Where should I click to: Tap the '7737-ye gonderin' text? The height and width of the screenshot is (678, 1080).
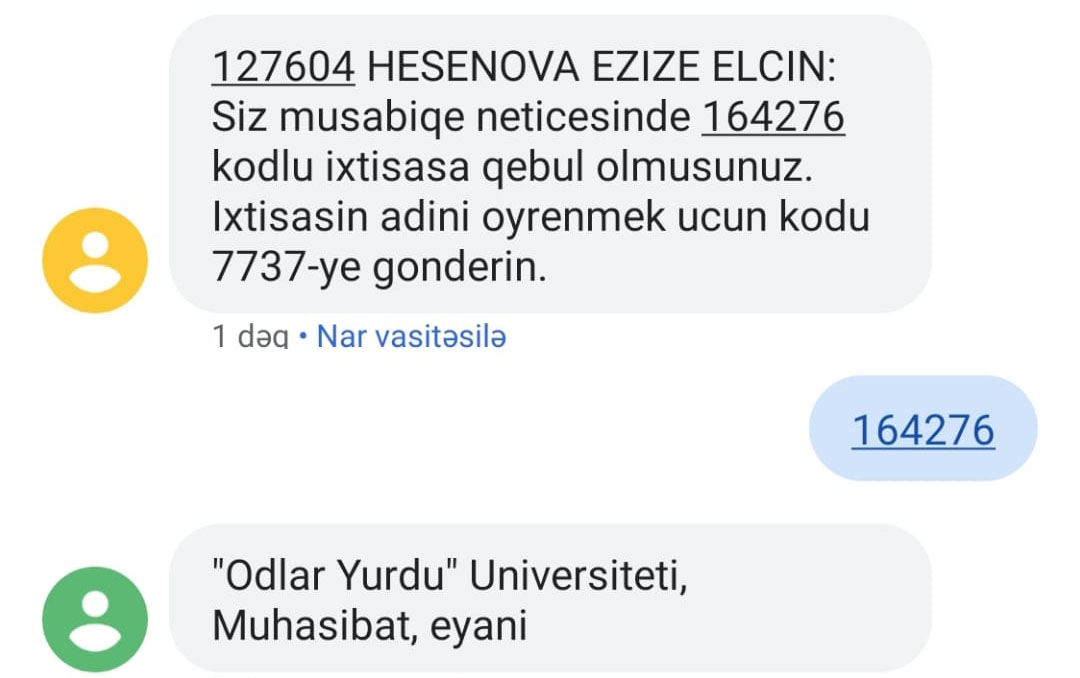379,267
